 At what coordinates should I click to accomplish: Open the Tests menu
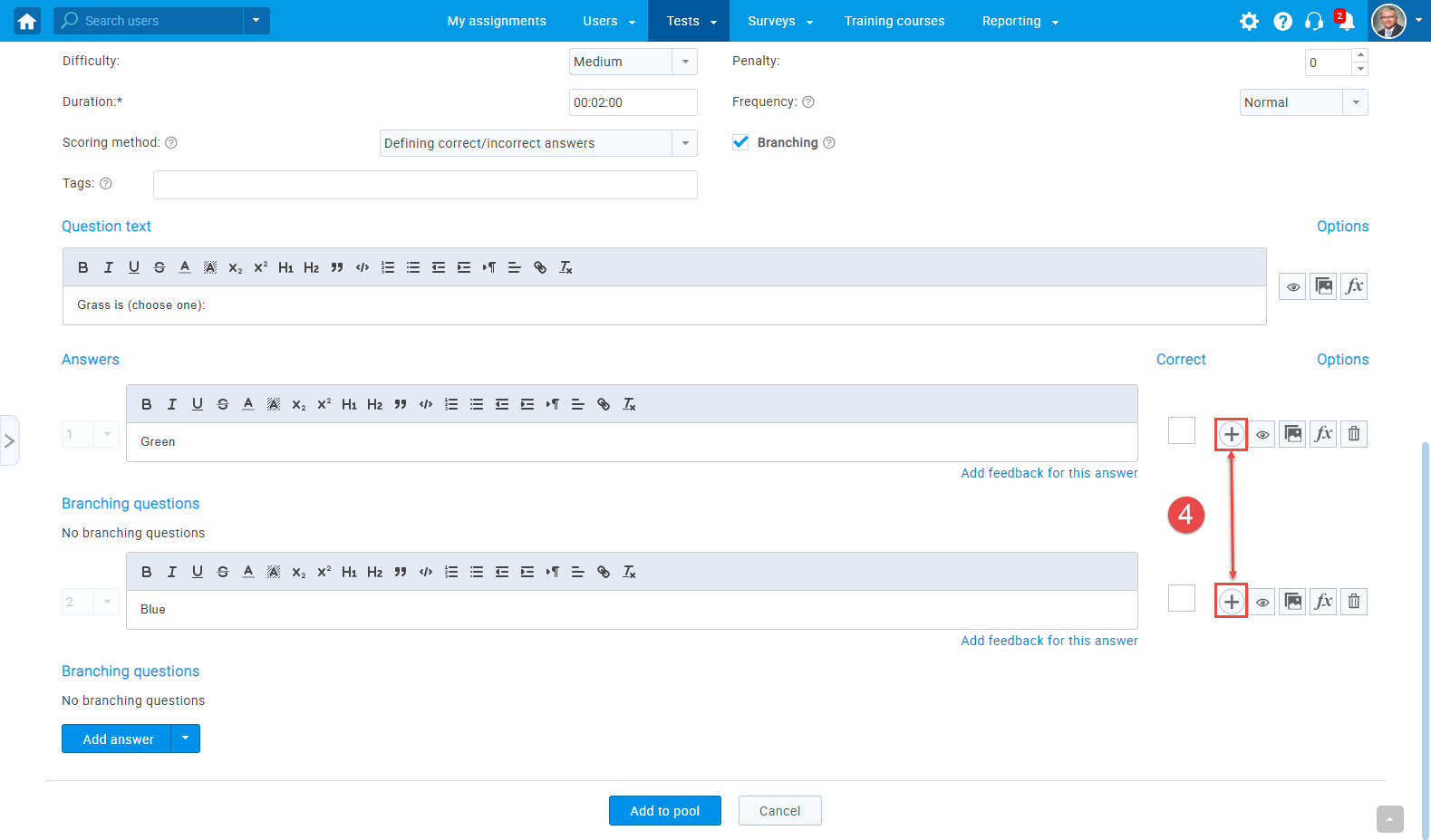[691, 21]
